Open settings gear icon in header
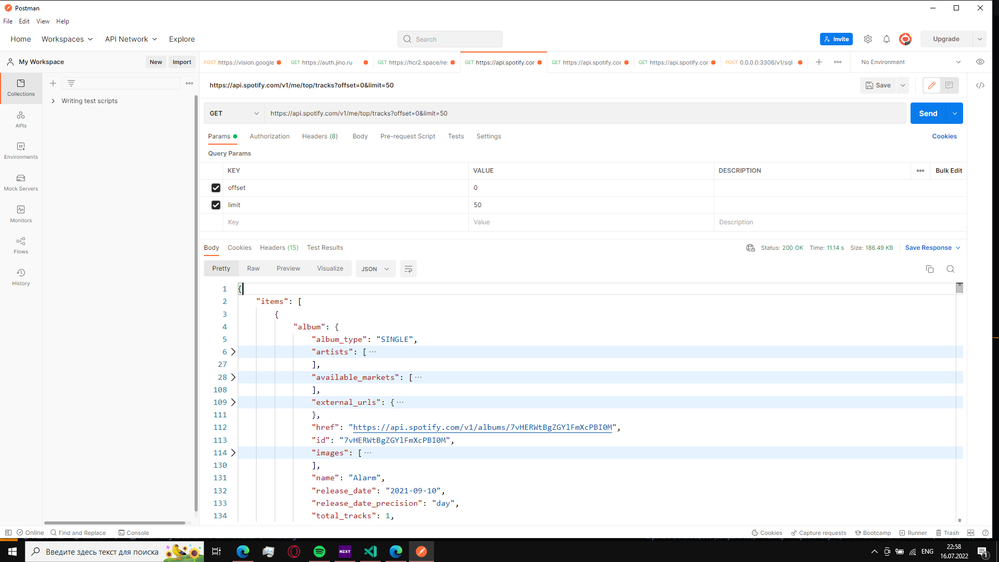 868,39
